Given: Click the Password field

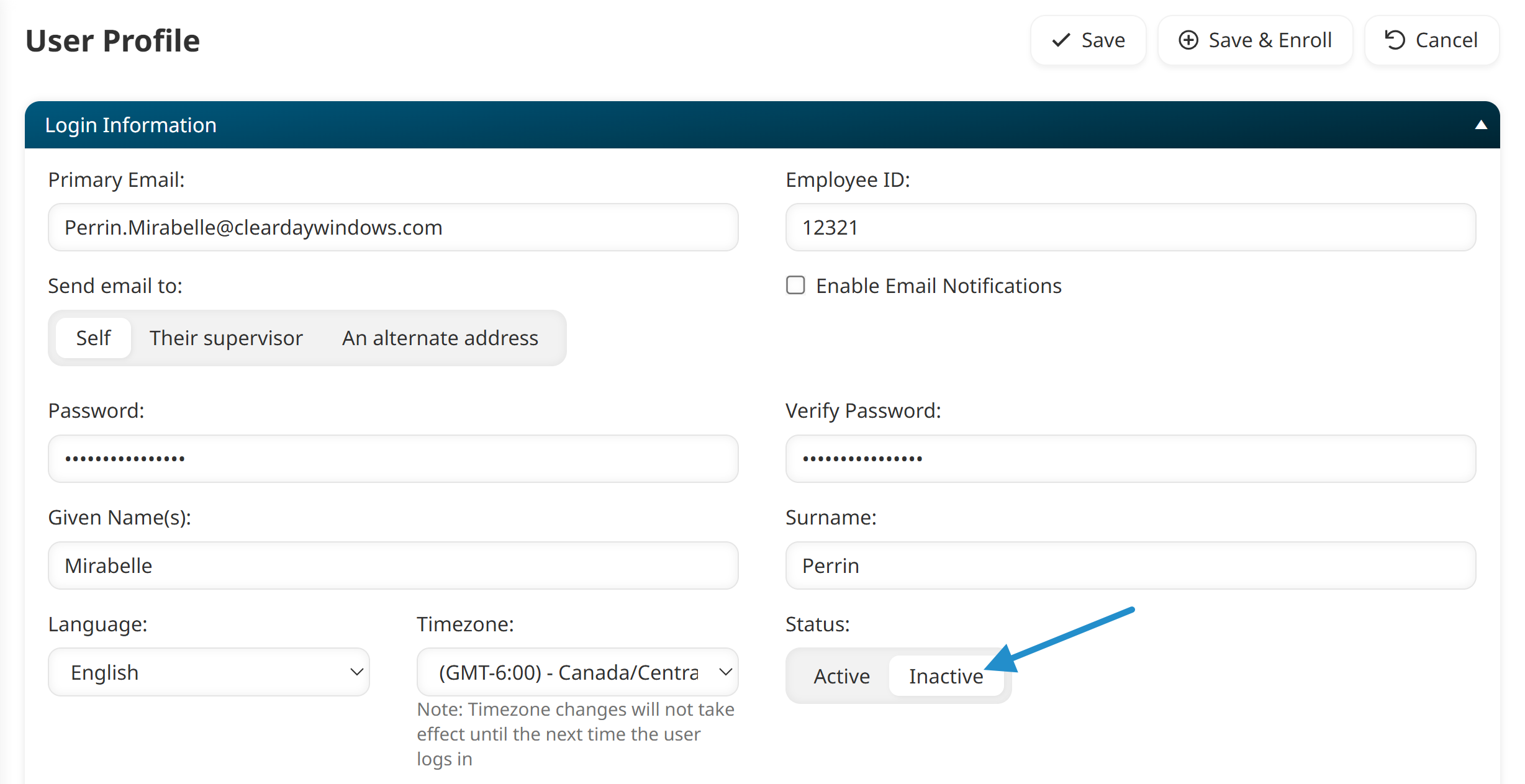Looking at the screenshot, I should (392, 459).
